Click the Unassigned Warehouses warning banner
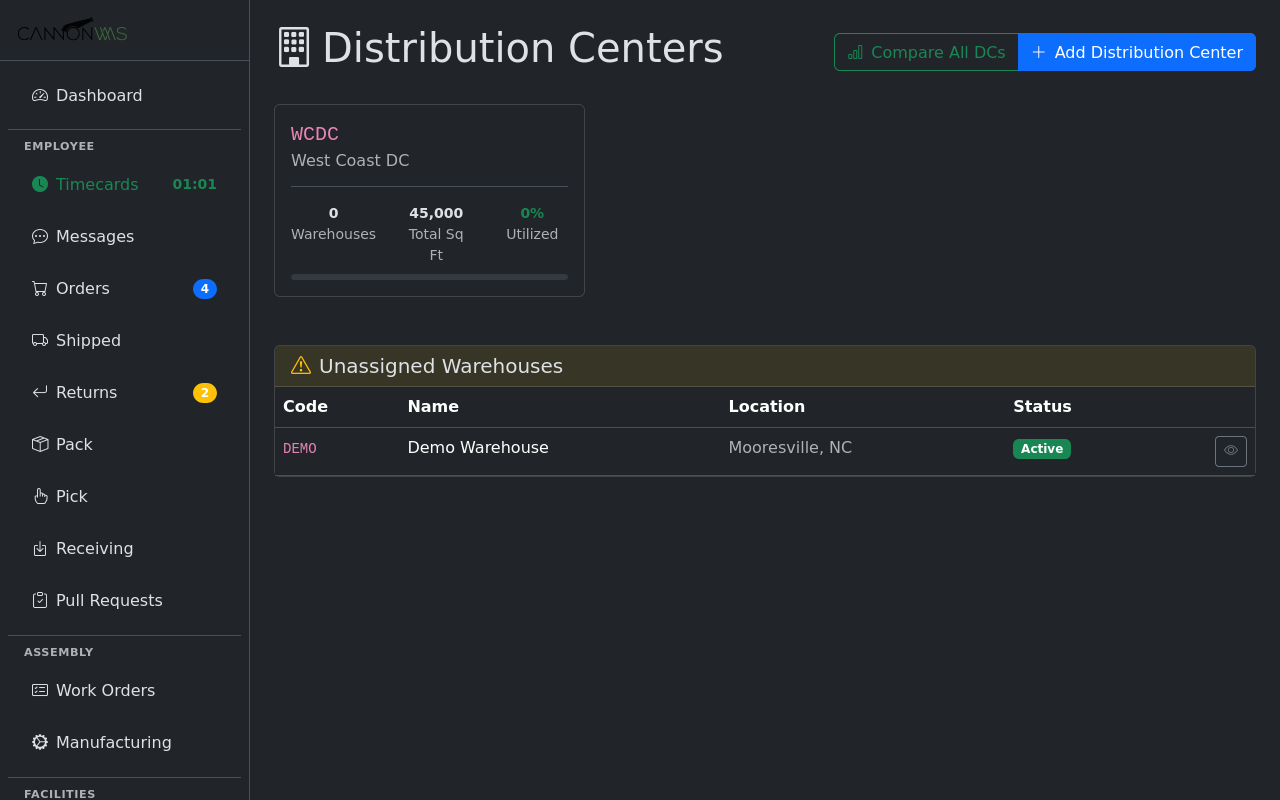 (x=440, y=366)
